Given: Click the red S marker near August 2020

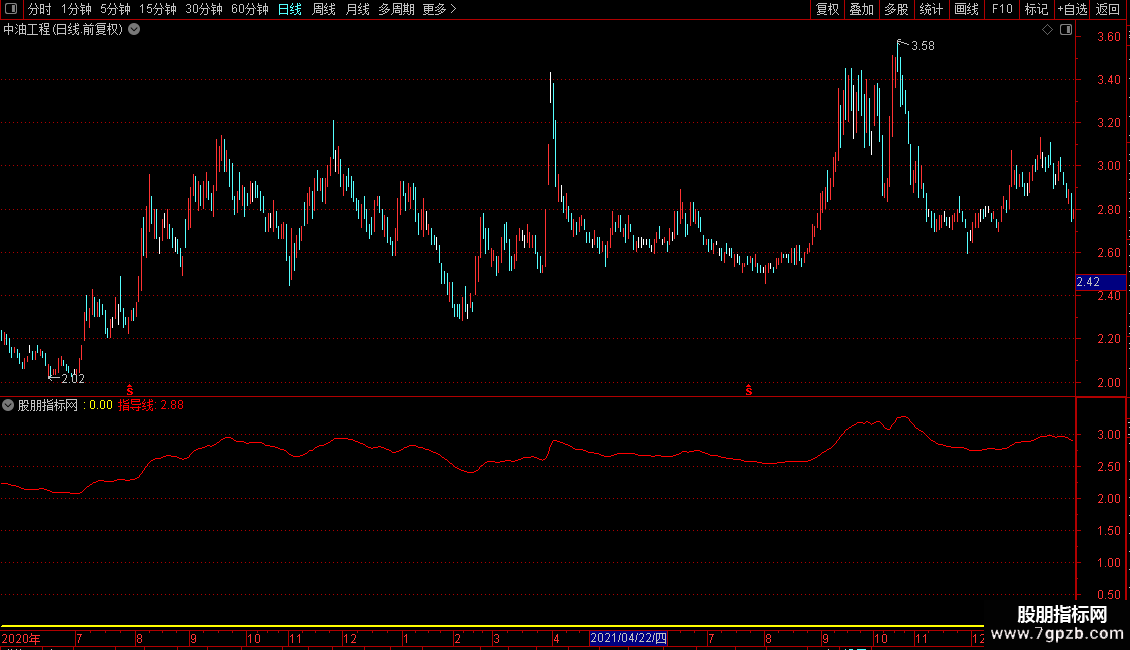Looking at the screenshot, I should click(130, 390).
